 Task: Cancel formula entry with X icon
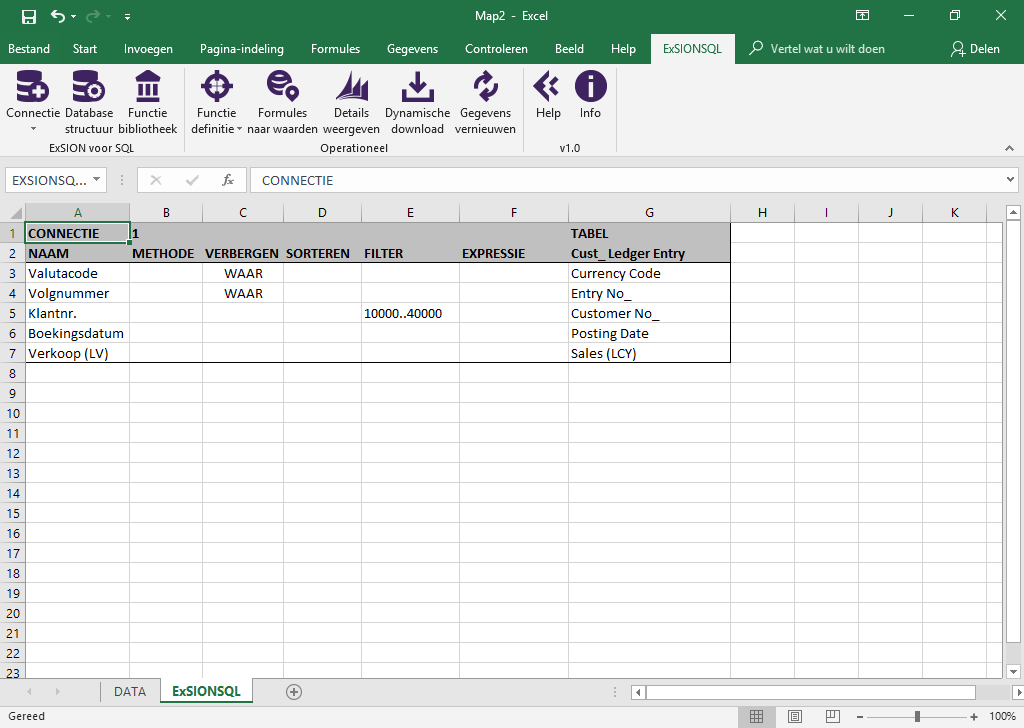point(155,180)
